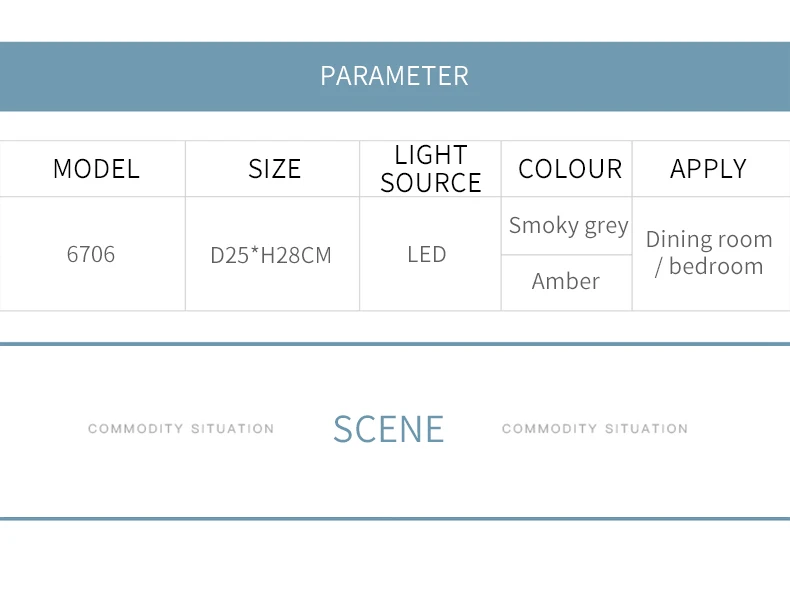Click the LED light source value

coord(426,254)
